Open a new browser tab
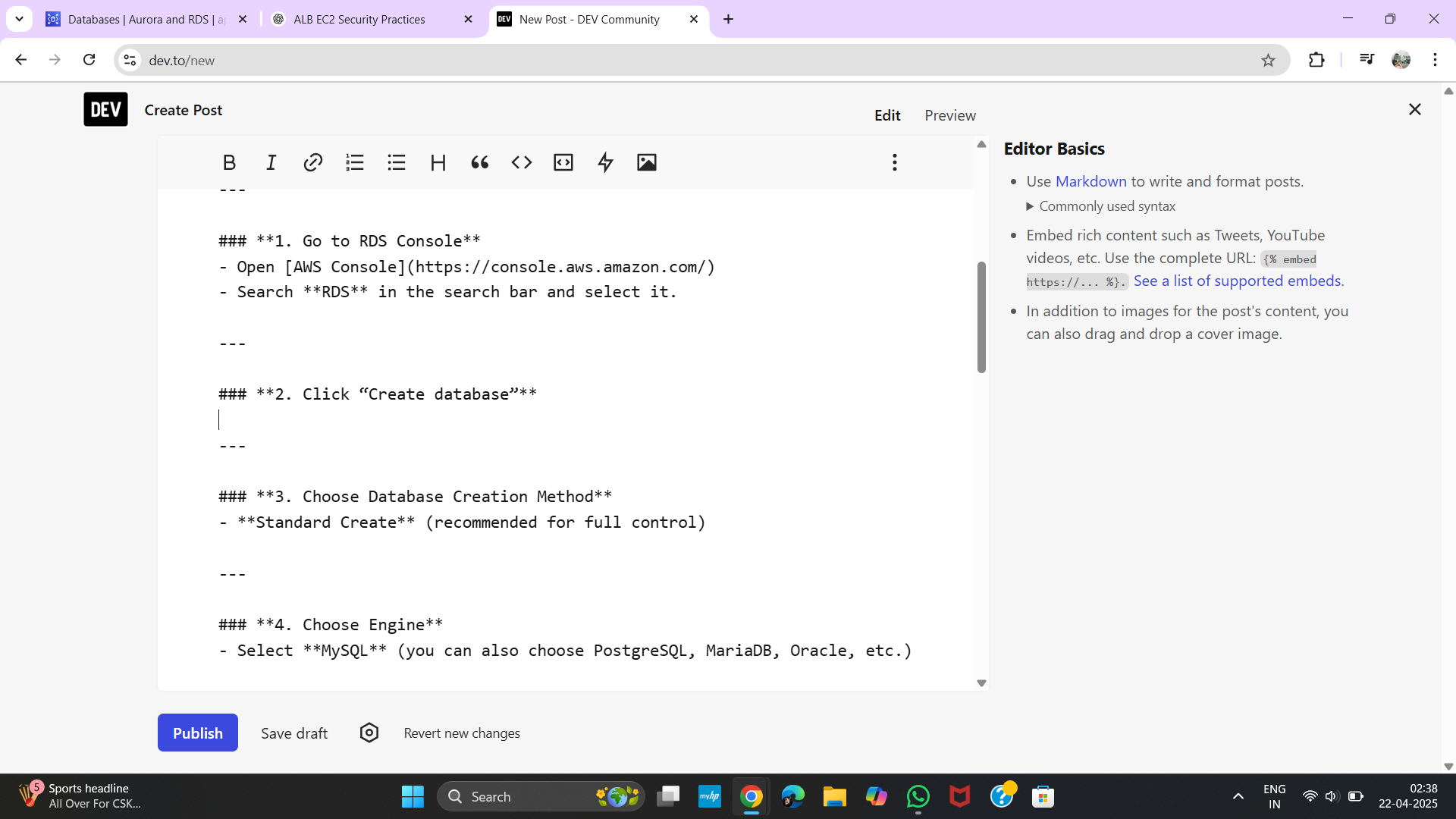Viewport: 1456px width, 819px height. [x=729, y=19]
